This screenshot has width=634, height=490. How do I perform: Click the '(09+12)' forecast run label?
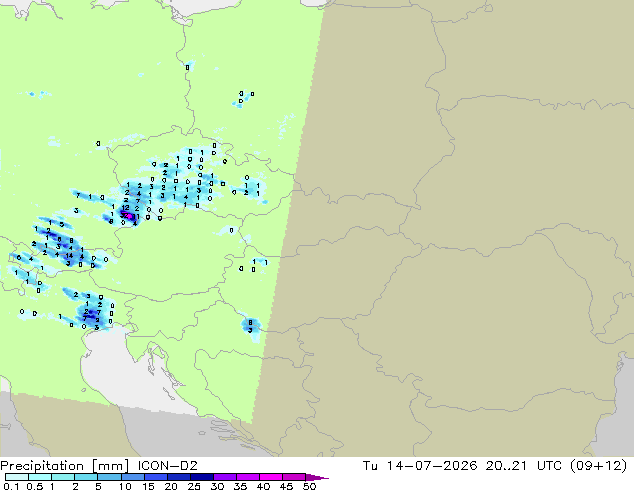(x=599, y=466)
